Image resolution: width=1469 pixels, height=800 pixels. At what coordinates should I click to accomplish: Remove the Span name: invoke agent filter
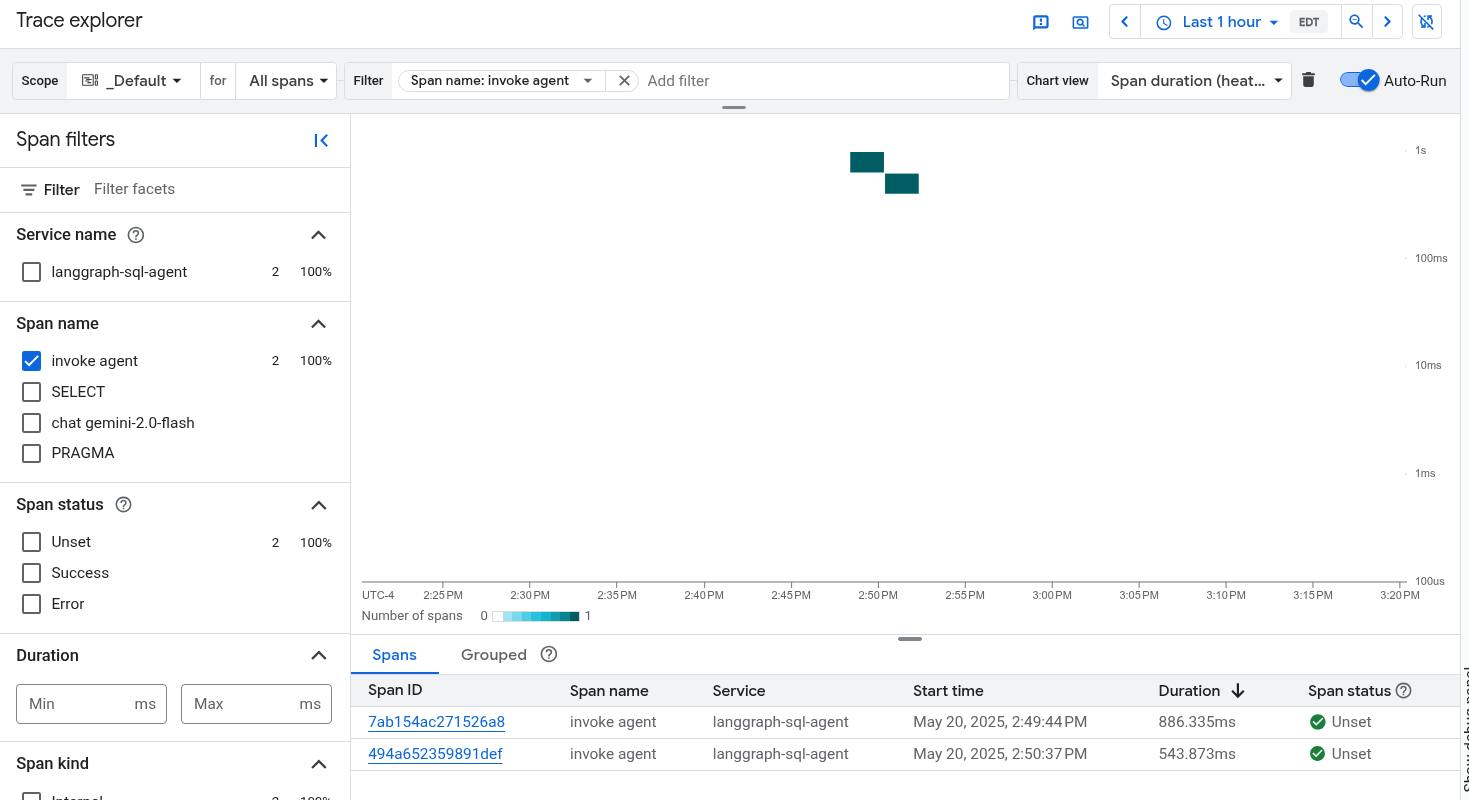click(x=624, y=81)
